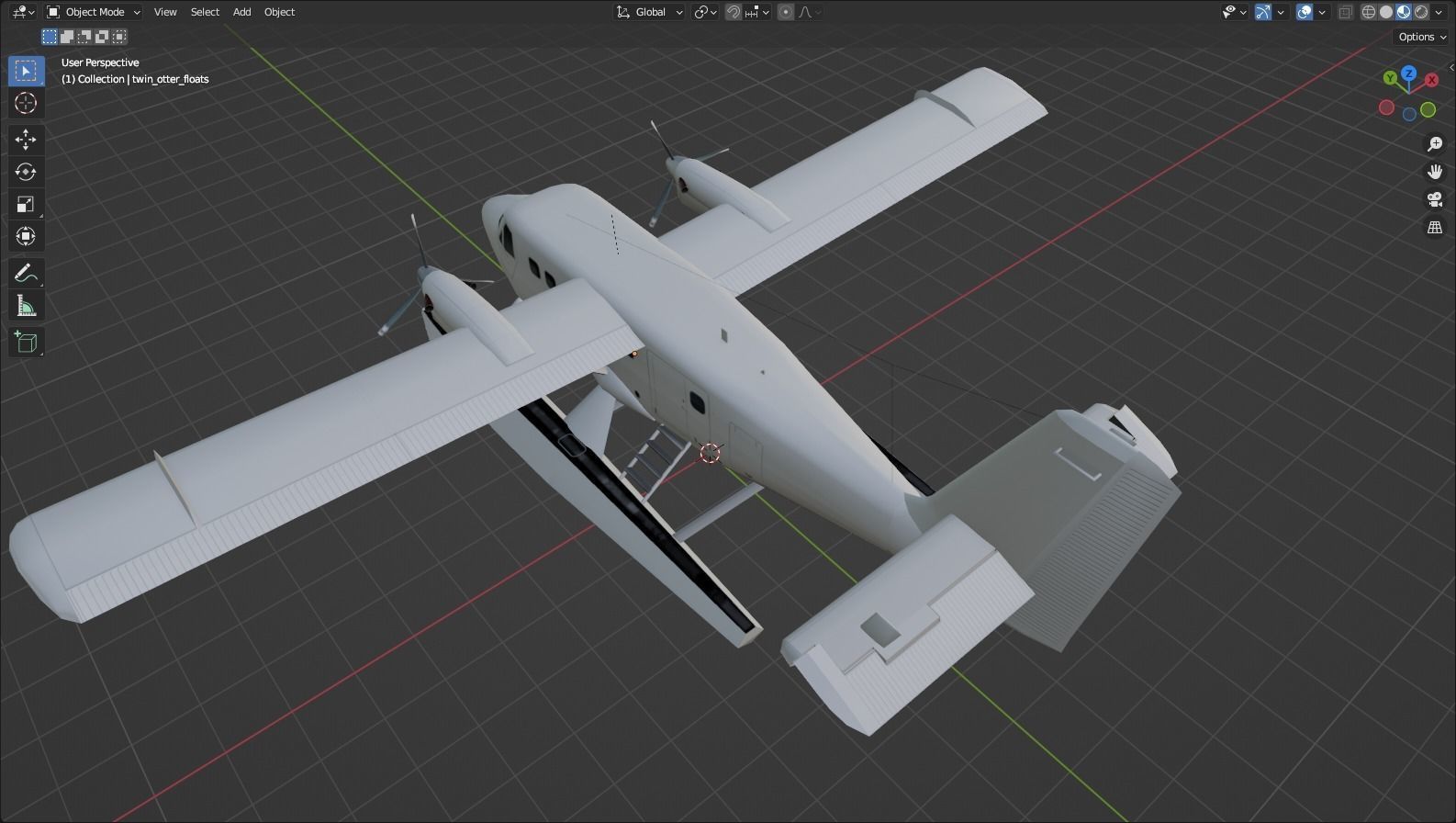The height and width of the screenshot is (823, 1456).
Task: Switch to solid viewport shading
Action: 1386,12
